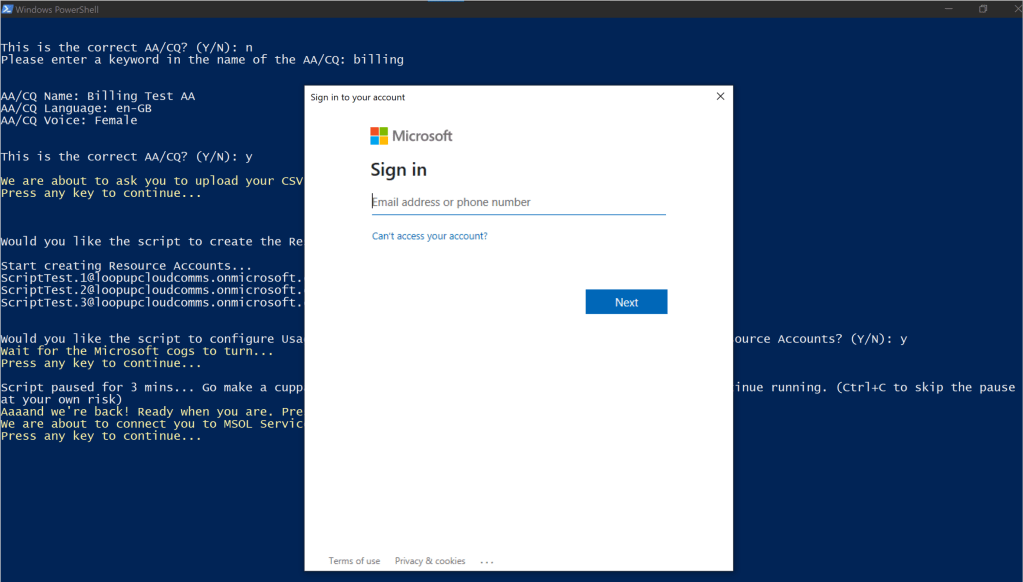Focus the Email address or phone number field

518,202
